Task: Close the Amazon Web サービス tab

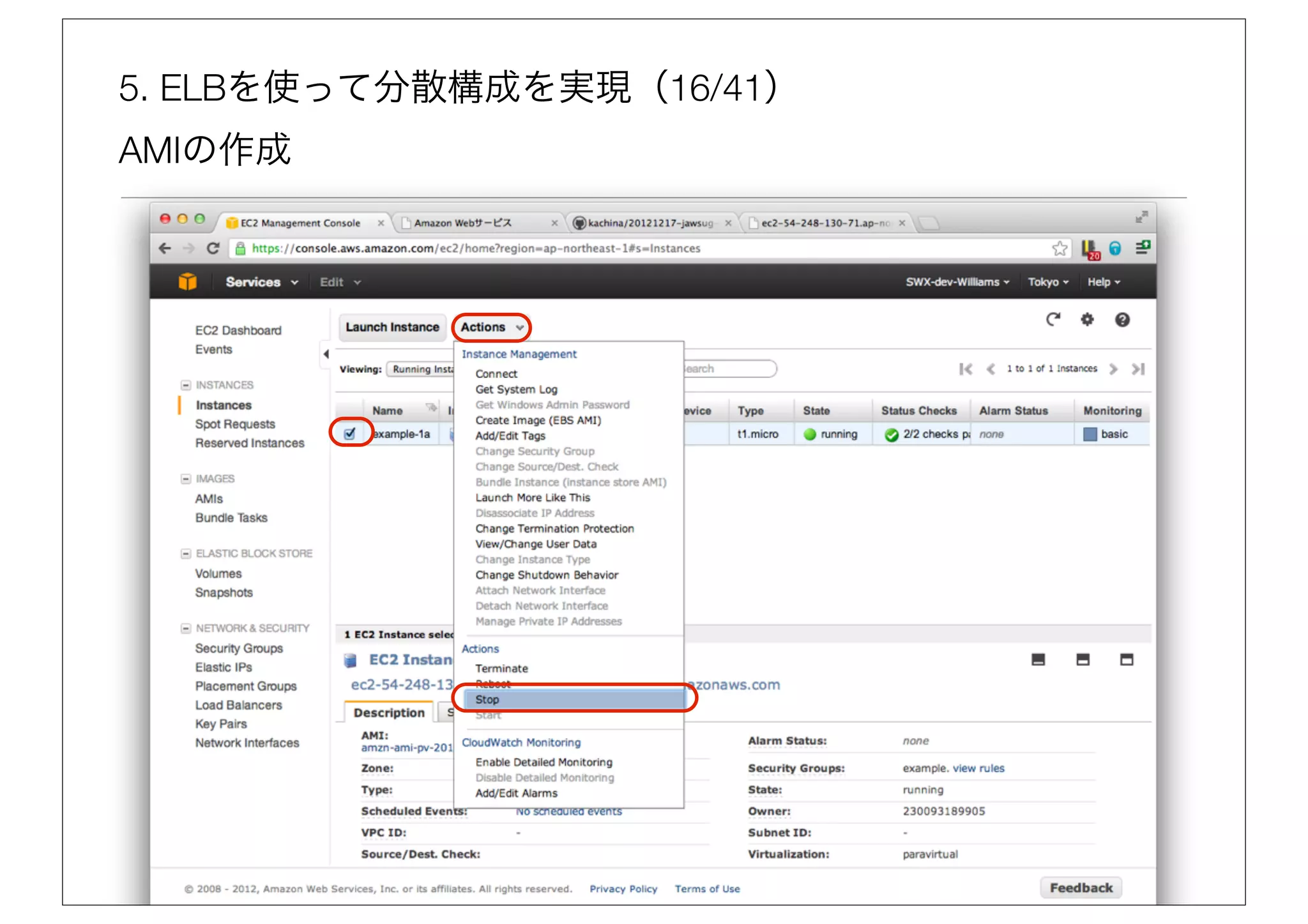Action: (x=554, y=223)
